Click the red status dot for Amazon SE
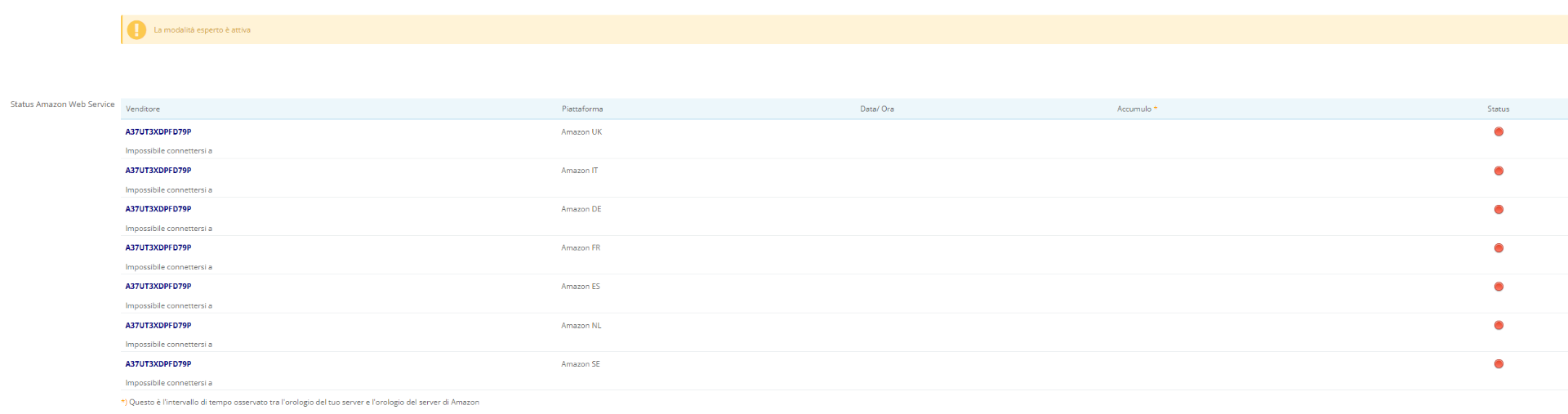This screenshot has width=1568, height=414. (1499, 364)
